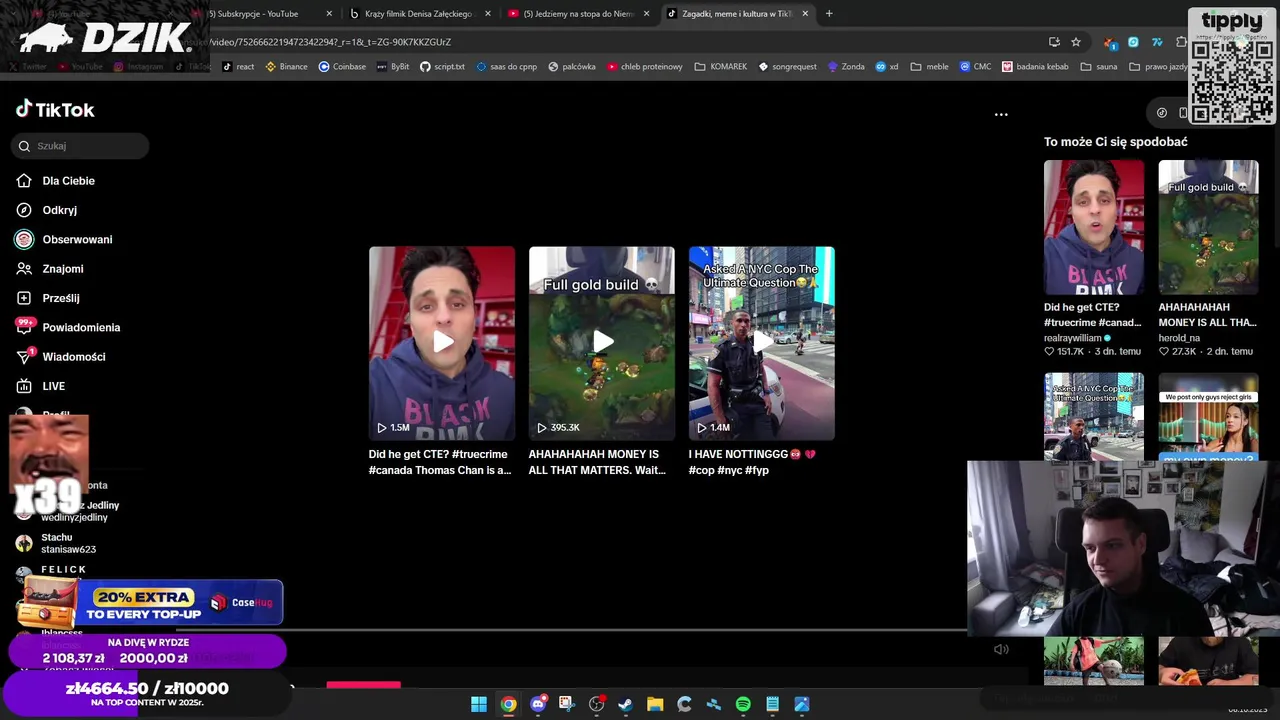
Task: Like the herold_na video showing 27.3K
Action: coord(1164,352)
